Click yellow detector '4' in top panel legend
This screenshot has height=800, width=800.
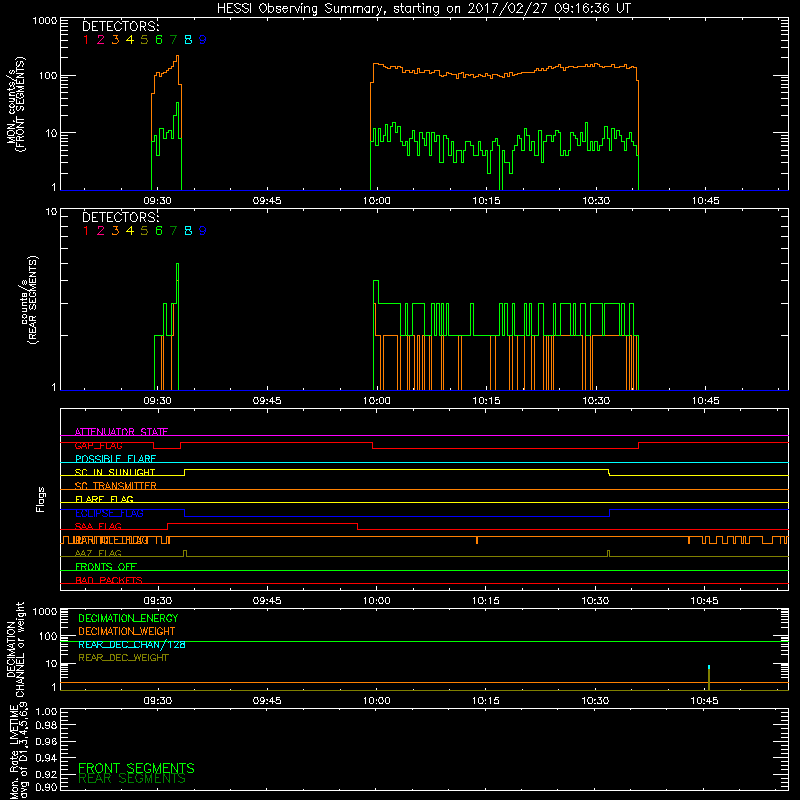[130, 40]
